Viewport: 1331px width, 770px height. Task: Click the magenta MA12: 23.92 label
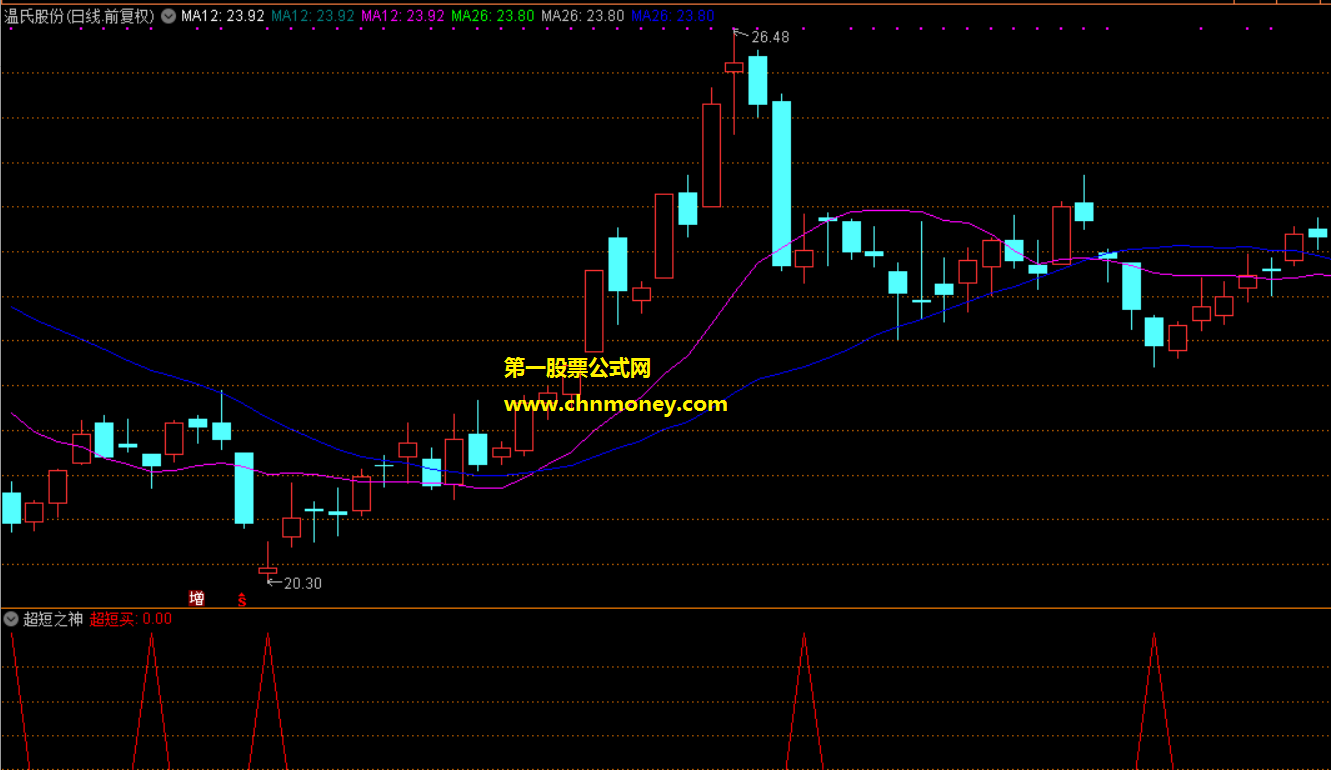click(x=403, y=16)
